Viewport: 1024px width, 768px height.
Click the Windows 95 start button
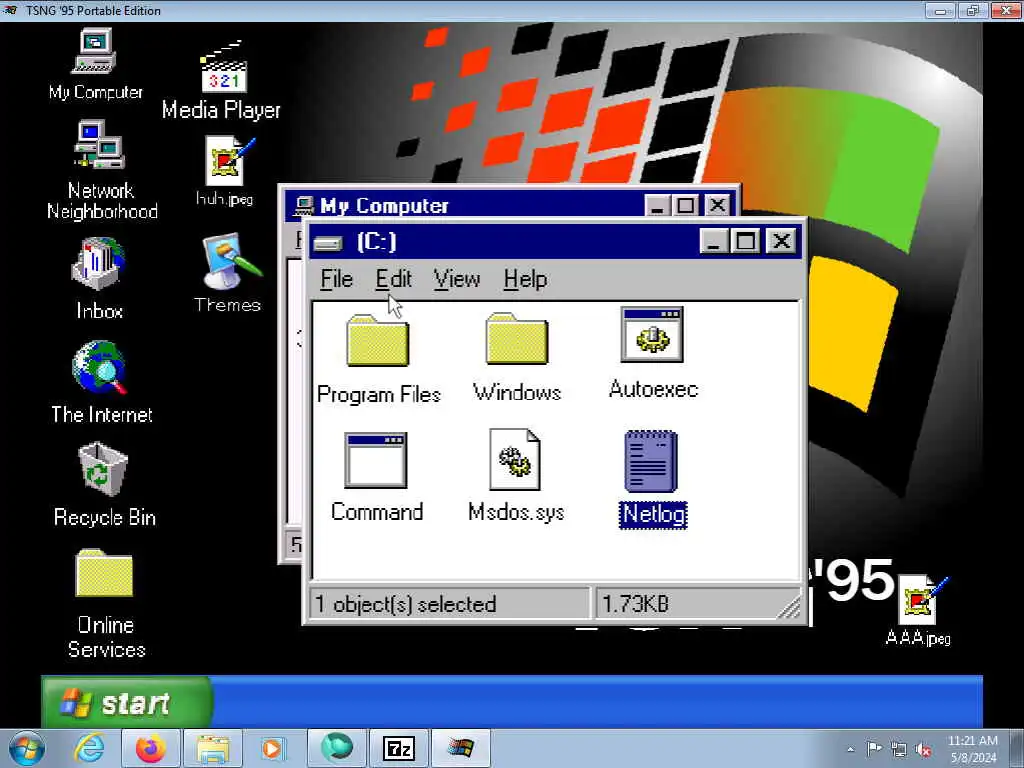click(127, 702)
